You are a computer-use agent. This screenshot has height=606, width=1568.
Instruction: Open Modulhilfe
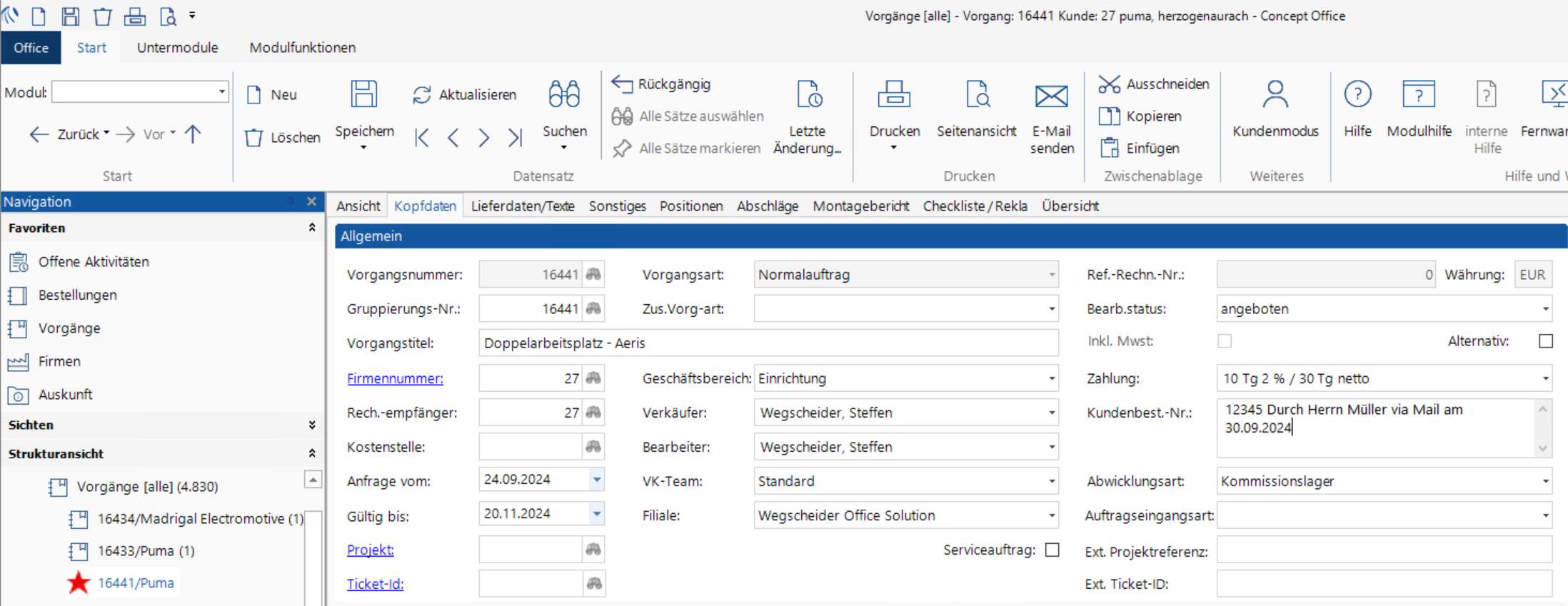[x=1419, y=109]
